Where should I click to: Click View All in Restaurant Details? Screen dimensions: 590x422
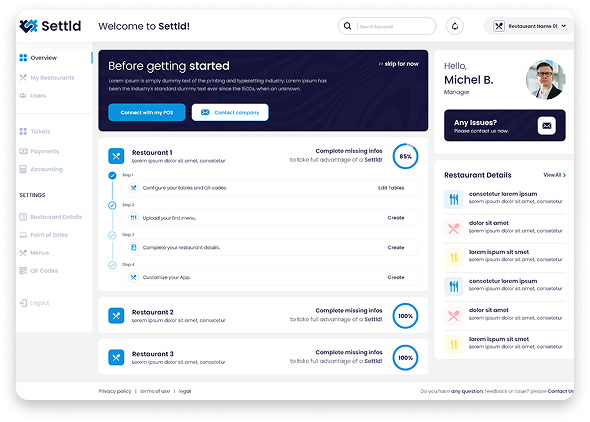(x=554, y=175)
